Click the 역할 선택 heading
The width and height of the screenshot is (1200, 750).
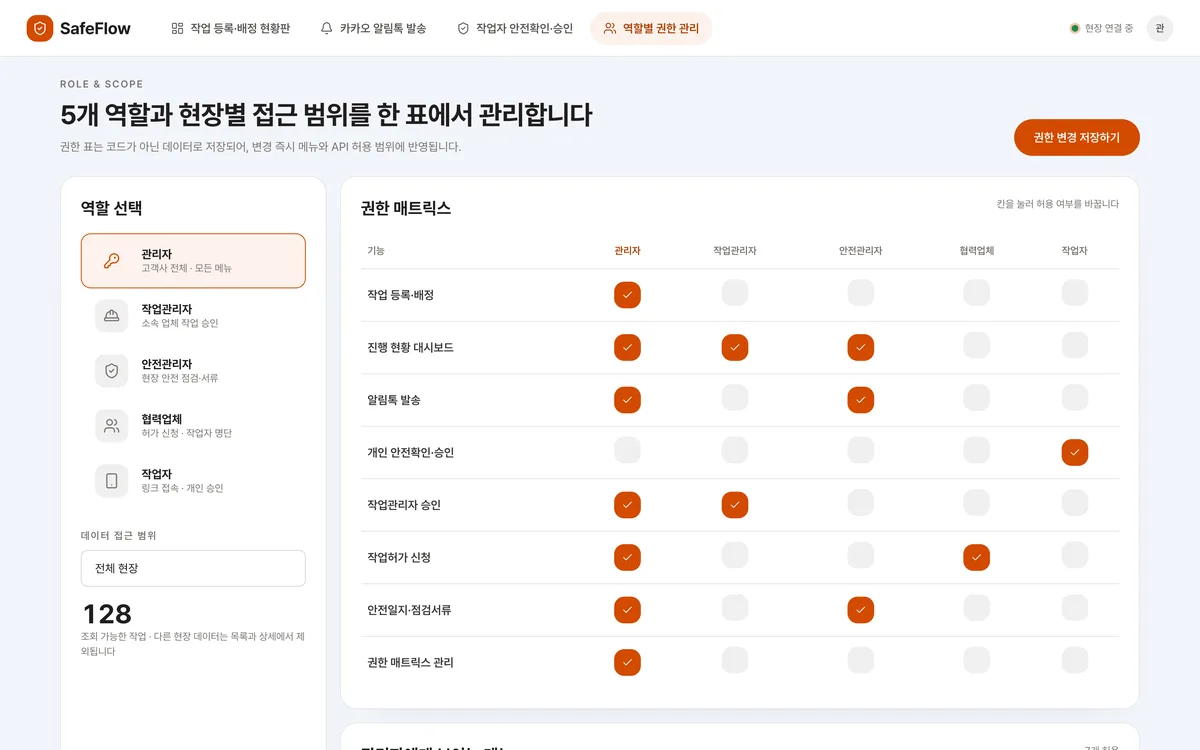point(111,208)
